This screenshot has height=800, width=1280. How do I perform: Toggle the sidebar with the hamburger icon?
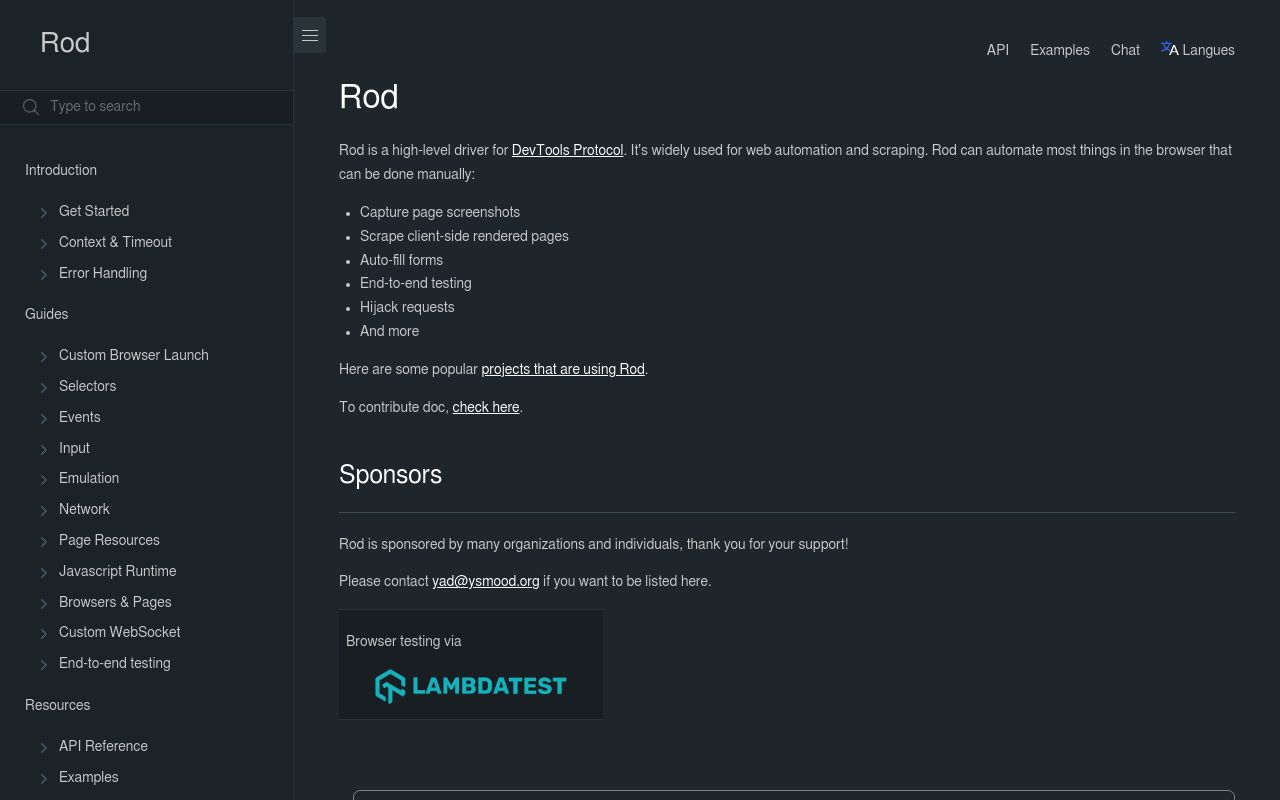(310, 36)
